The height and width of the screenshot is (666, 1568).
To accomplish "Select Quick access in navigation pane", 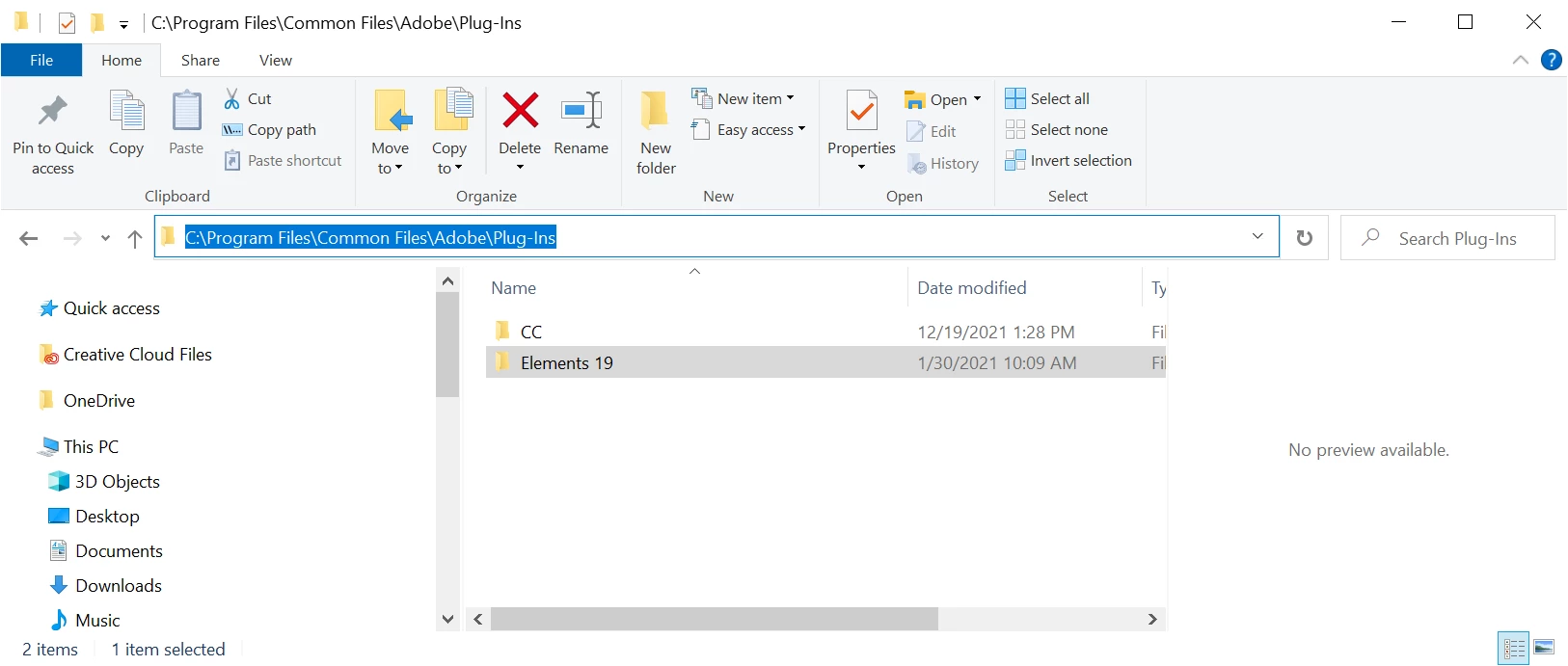I will coord(99,308).
